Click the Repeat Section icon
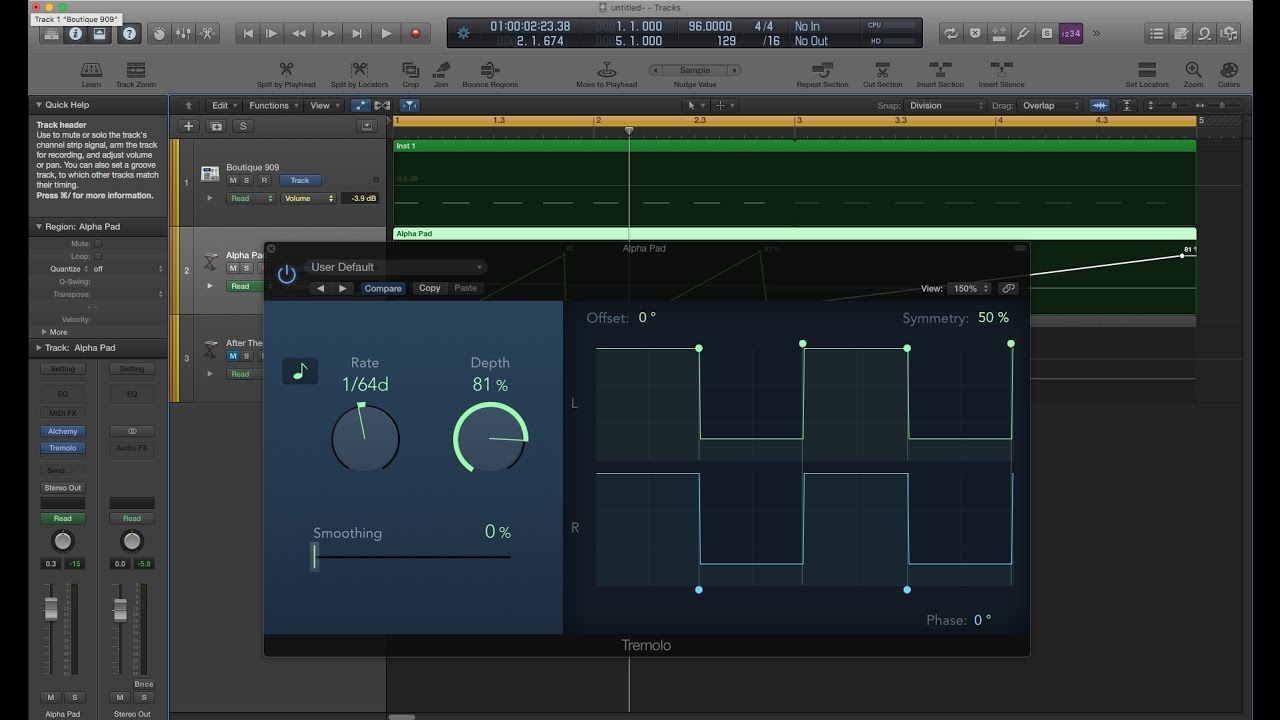This screenshot has width=1280, height=720. [822, 70]
